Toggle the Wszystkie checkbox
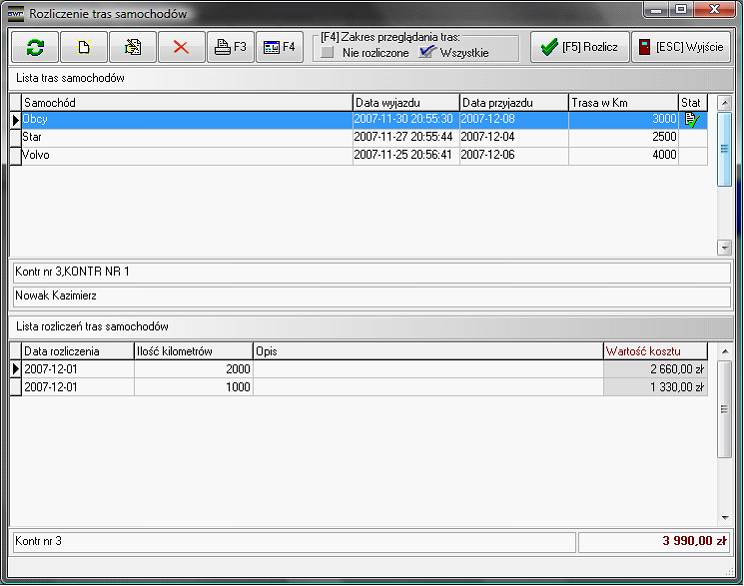 [428, 53]
